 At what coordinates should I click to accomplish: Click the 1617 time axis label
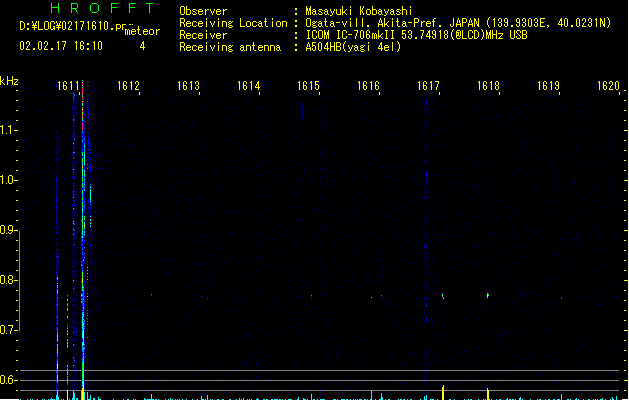pos(428,86)
